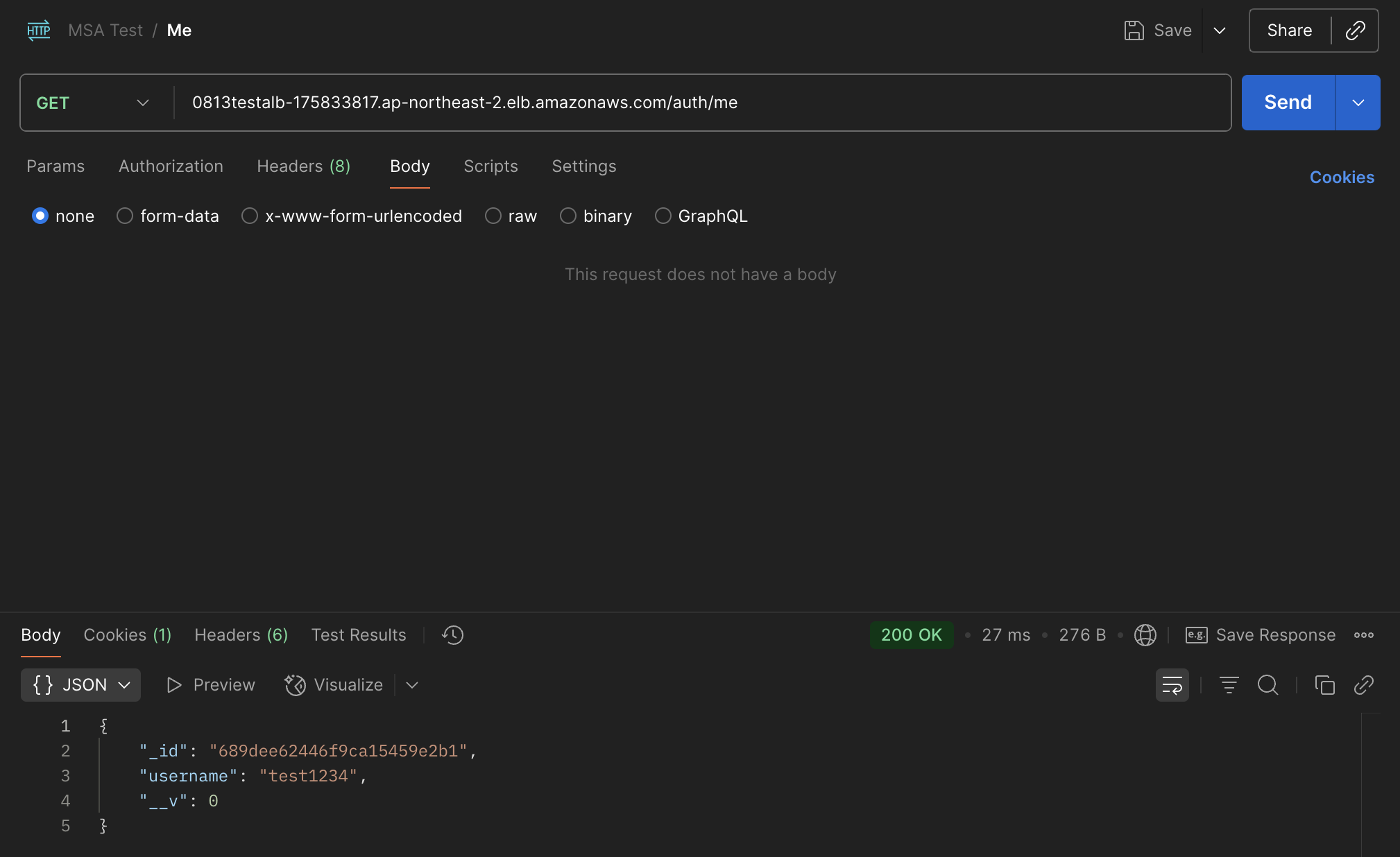Open search in response body
The width and height of the screenshot is (1400, 857).
click(1267, 685)
